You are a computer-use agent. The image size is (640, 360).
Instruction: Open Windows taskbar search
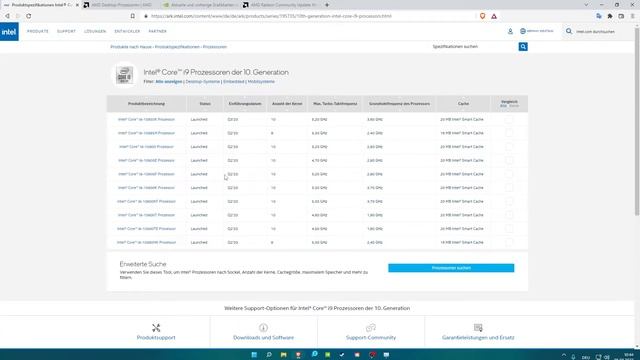(x=269, y=355)
